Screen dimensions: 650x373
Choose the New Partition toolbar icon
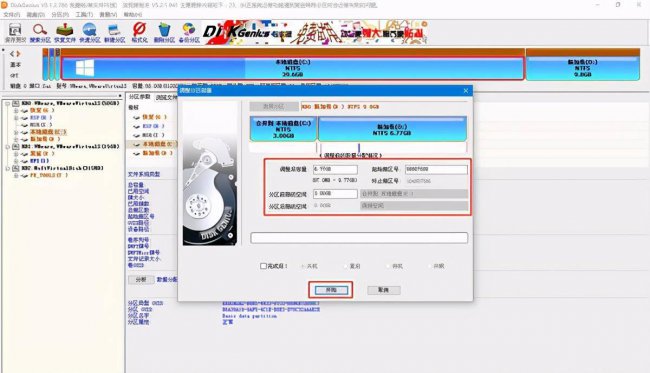(114, 33)
